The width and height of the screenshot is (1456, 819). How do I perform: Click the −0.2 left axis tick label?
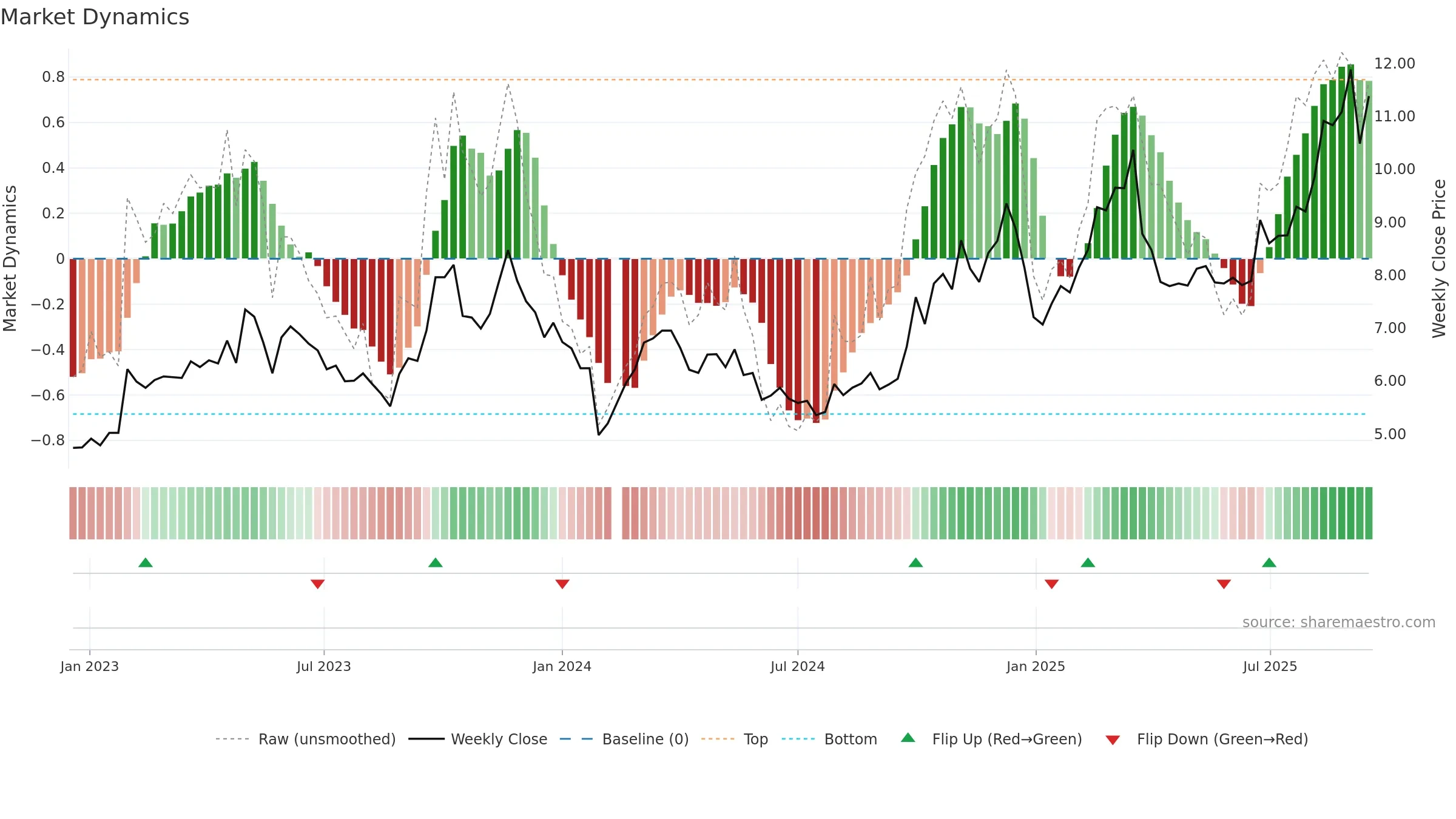[x=48, y=304]
